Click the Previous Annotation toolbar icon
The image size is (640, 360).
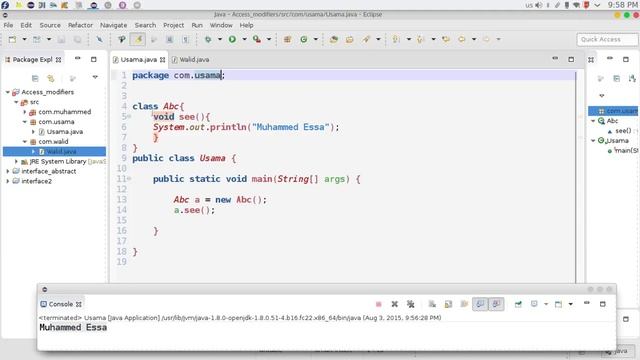421,39
